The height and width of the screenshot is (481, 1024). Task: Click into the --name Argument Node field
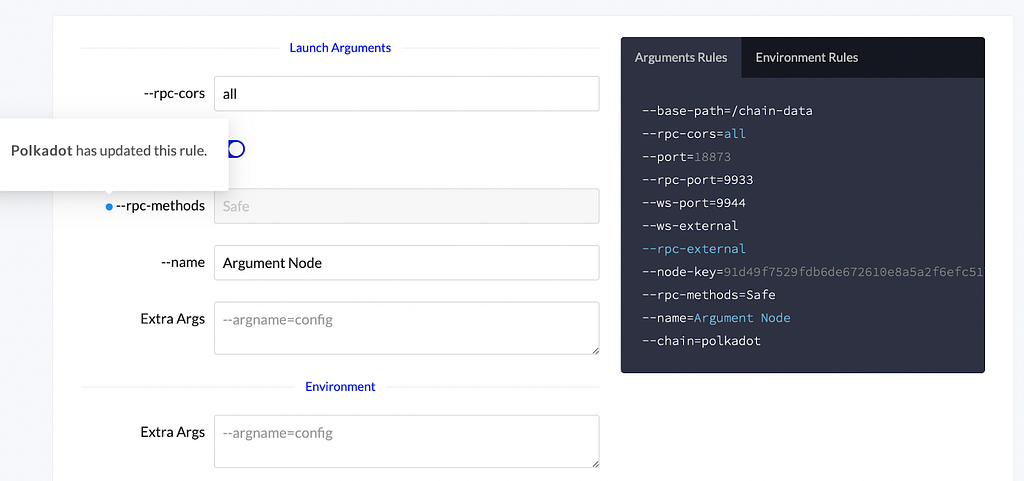click(x=406, y=263)
